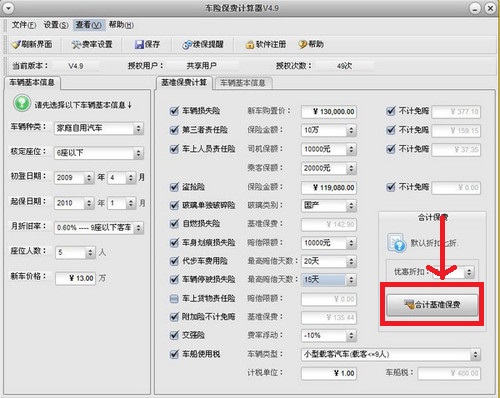Click the 合计基准保费 button
Screen dimensions: 500x398
pos(432,305)
